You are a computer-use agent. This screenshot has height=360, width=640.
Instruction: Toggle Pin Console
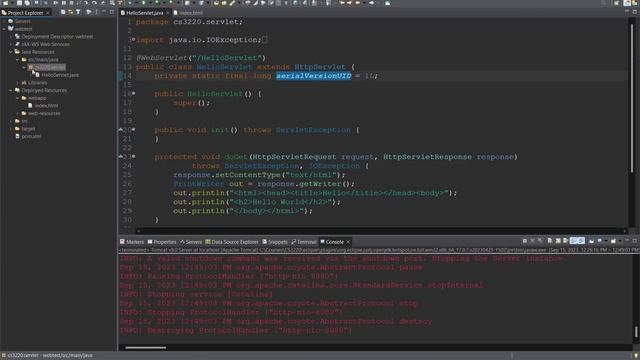591,241
